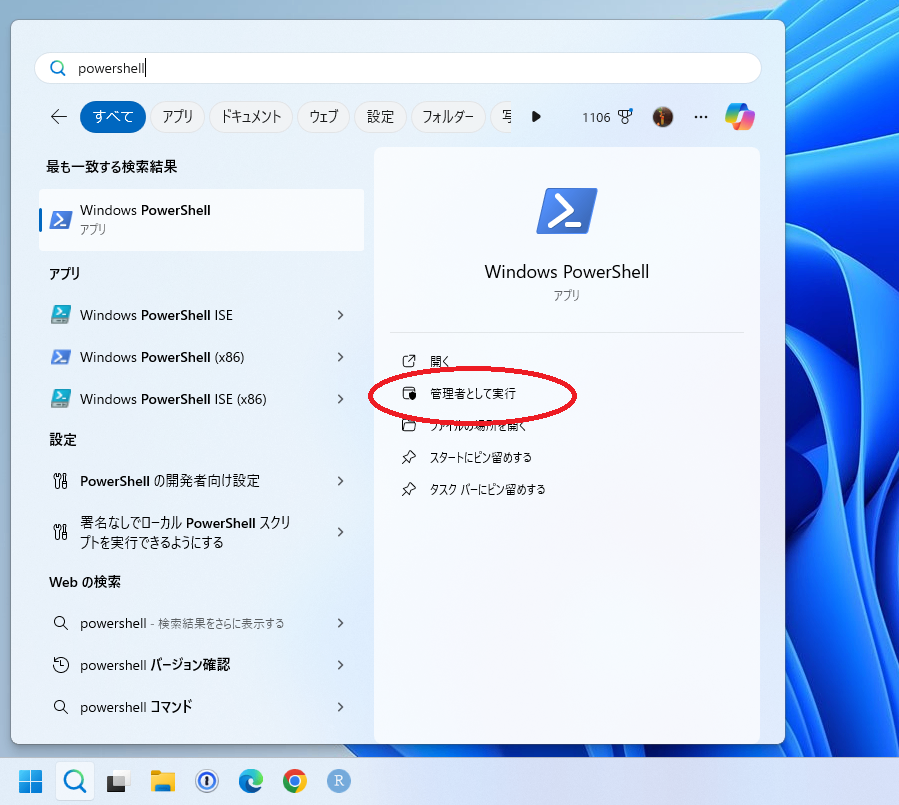Click the large PowerShell icon in details pane
The height and width of the screenshot is (805, 899).
point(566,211)
